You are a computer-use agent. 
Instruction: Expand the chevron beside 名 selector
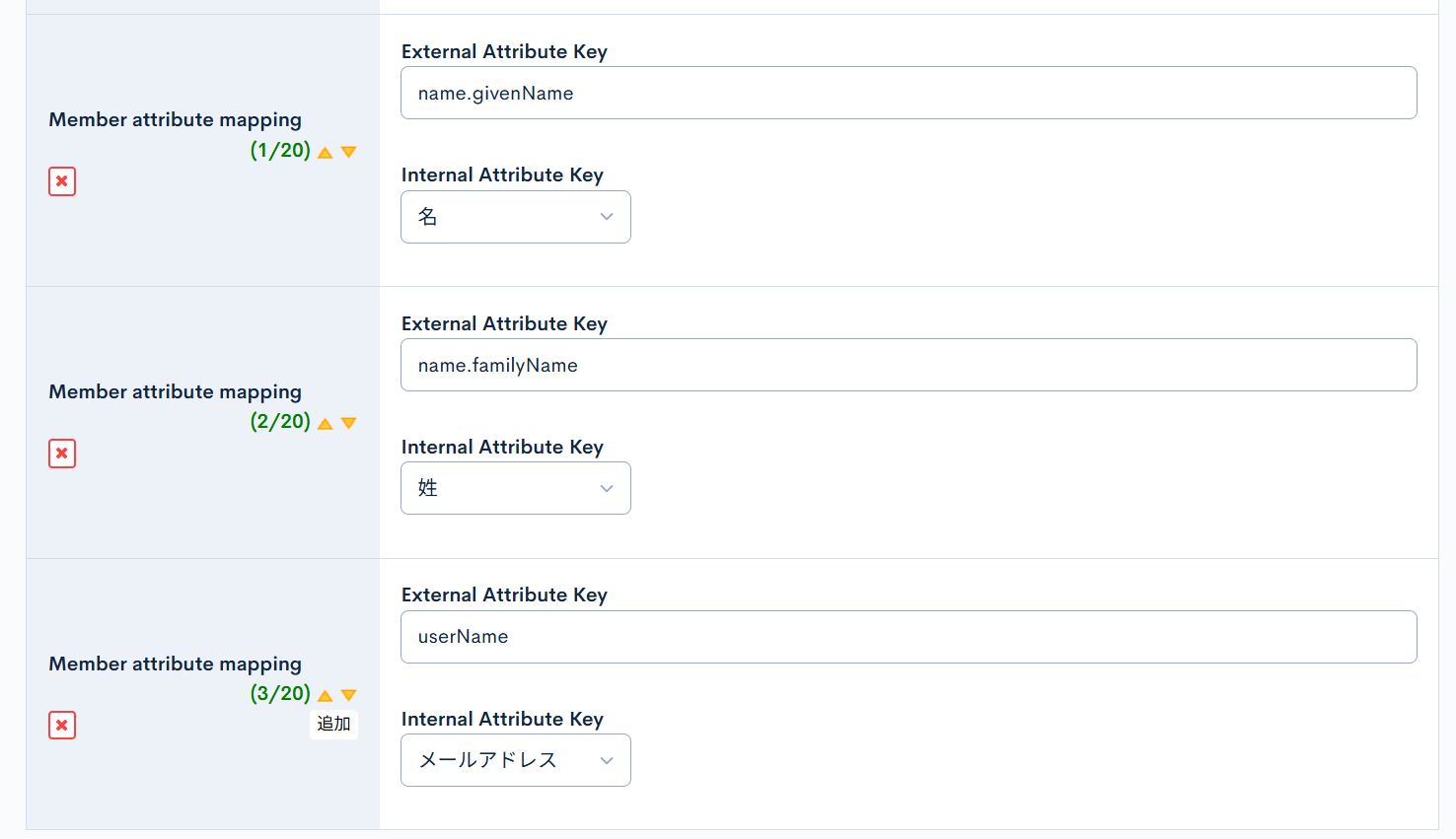607,216
